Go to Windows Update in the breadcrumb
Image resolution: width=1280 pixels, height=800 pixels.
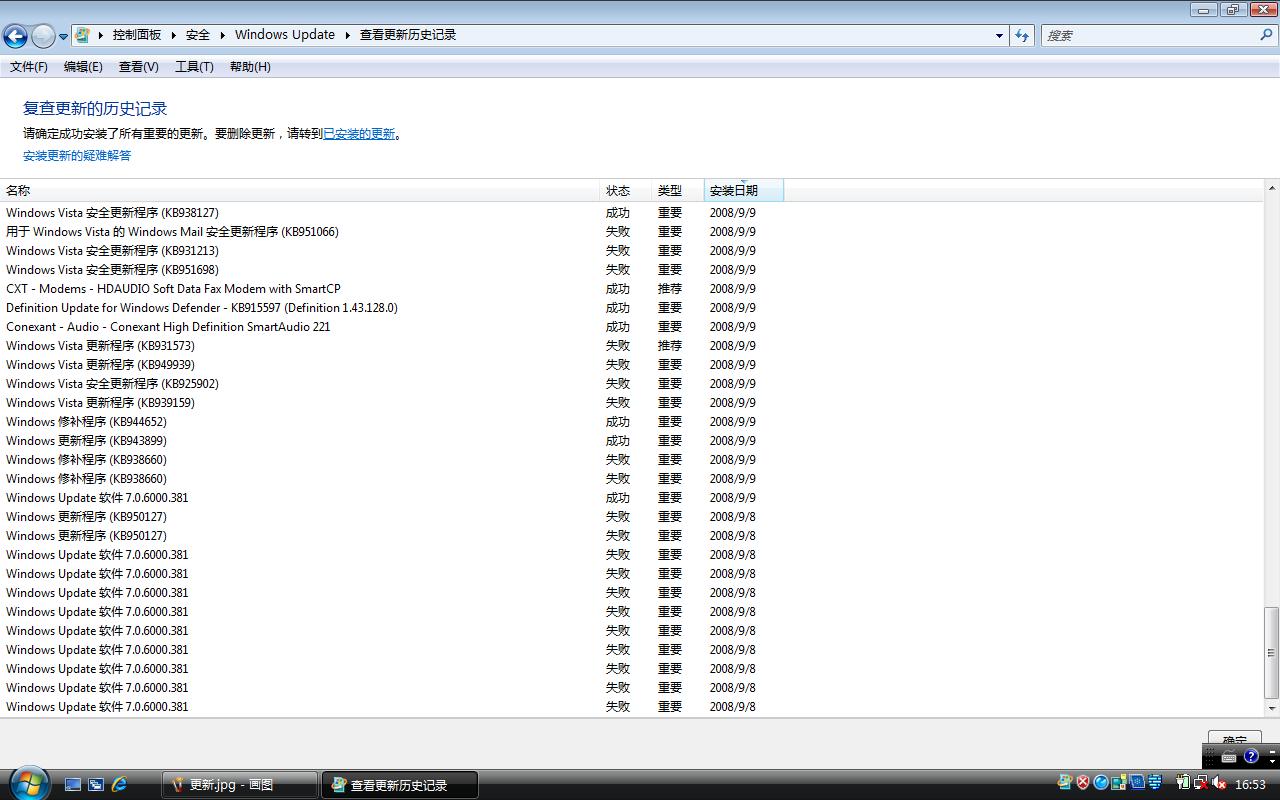pos(285,35)
